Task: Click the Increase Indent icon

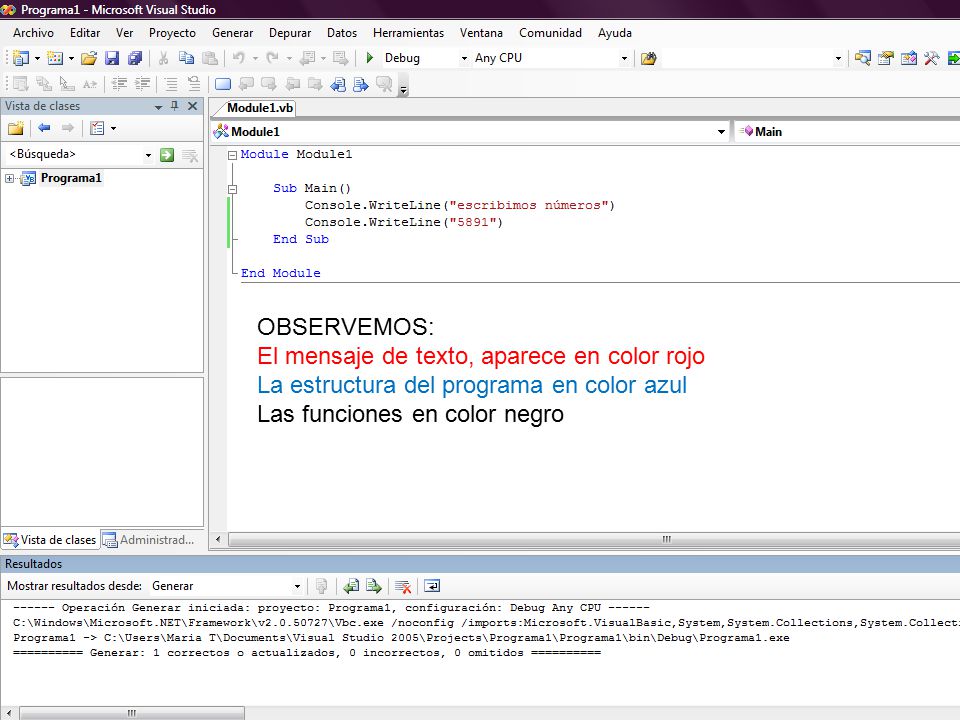Action: pos(143,84)
